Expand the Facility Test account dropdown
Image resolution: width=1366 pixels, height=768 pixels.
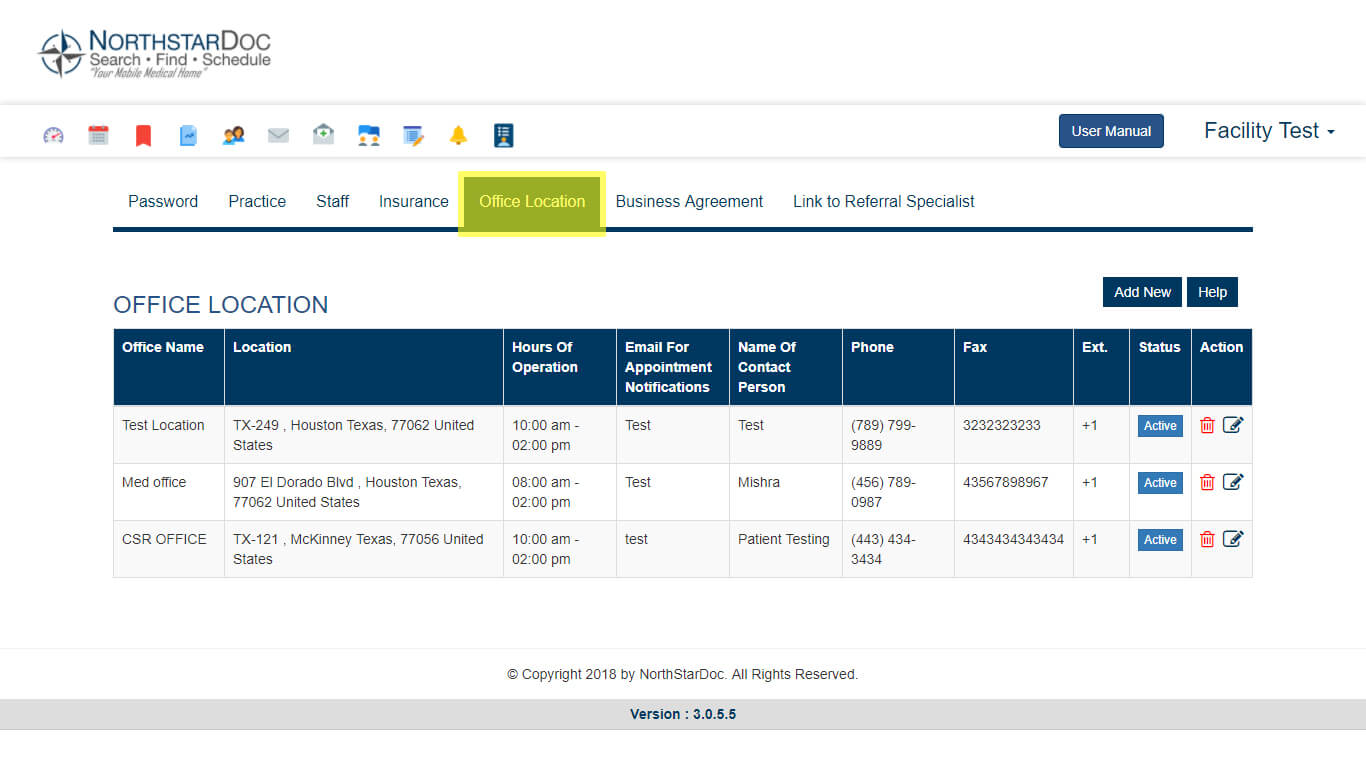1269,131
